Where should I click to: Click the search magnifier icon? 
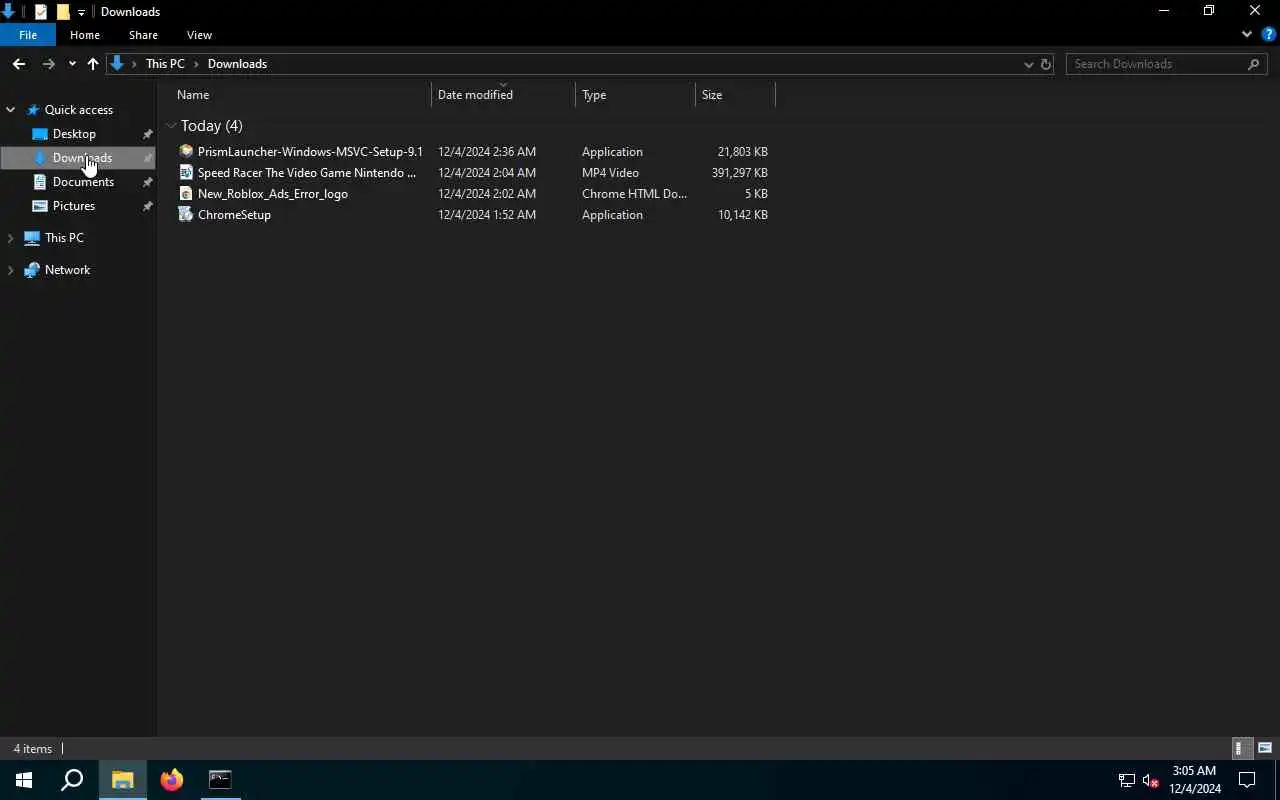[1254, 64]
